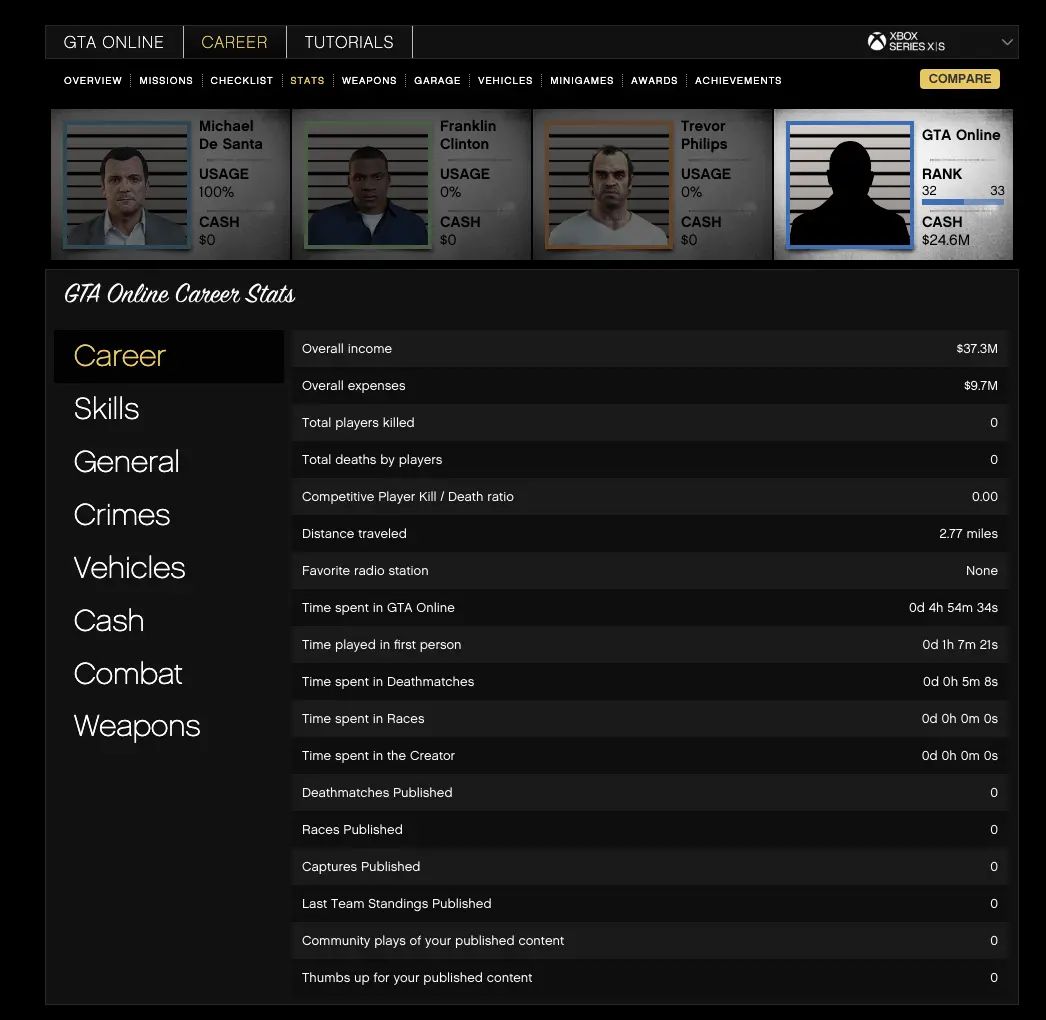
Task: Click the Total deaths by players row
Action: point(649,460)
